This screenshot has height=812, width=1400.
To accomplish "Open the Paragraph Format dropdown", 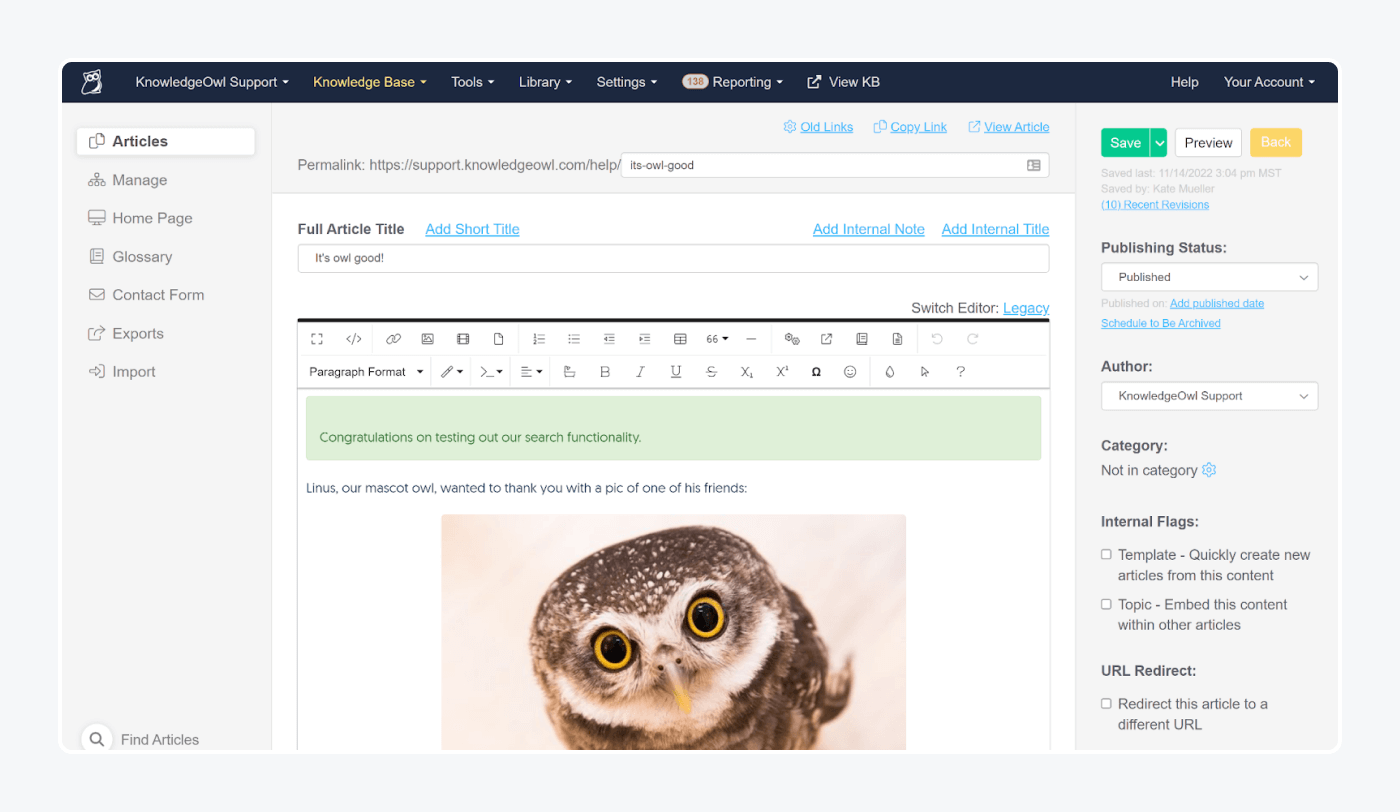I will coord(366,371).
